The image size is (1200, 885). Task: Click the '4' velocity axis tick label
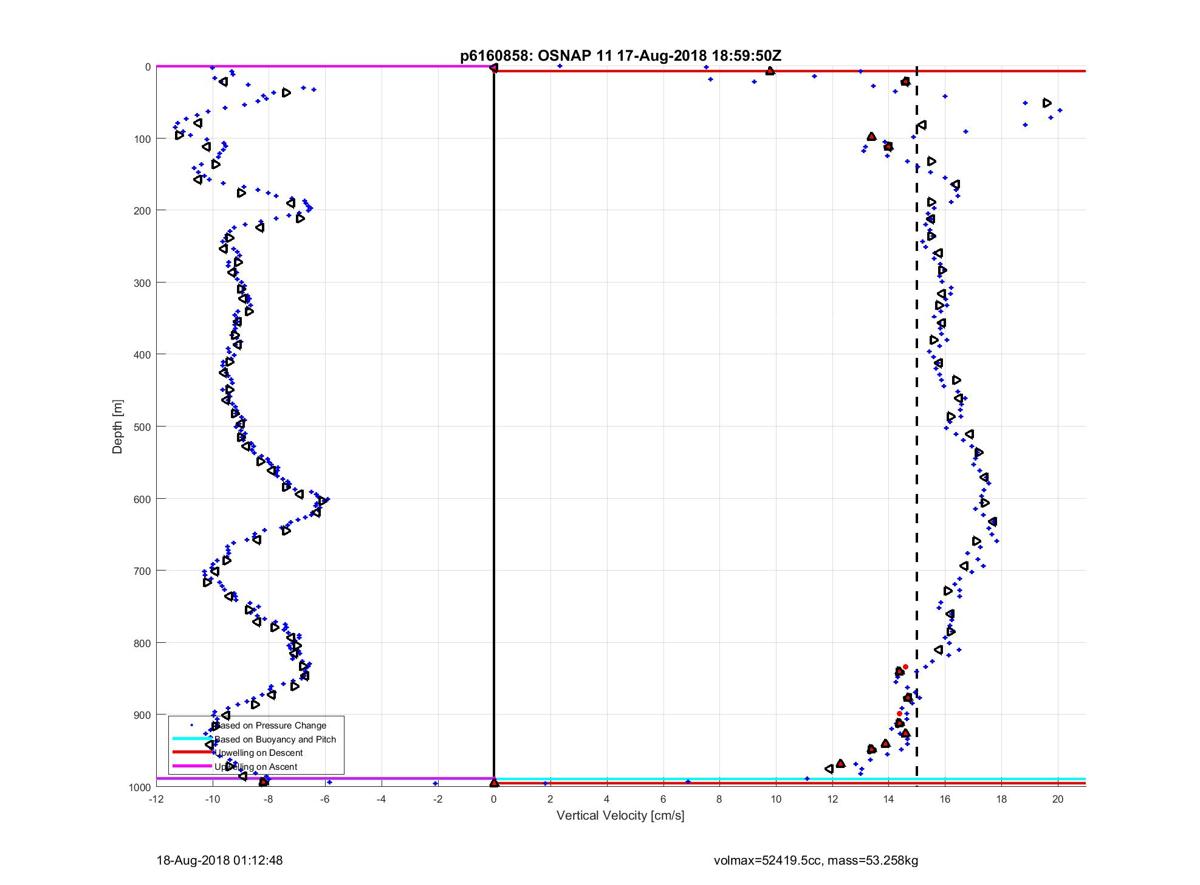point(607,800)
